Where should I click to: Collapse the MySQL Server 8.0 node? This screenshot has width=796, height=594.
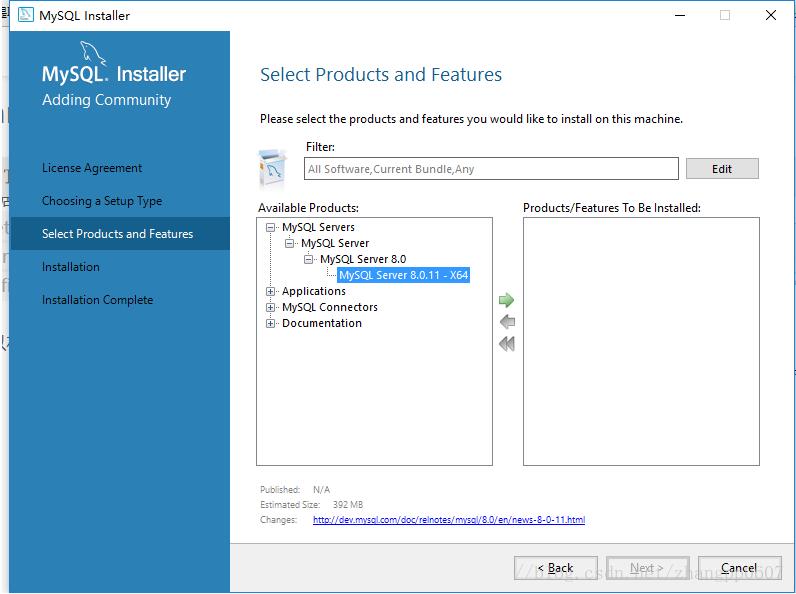[309, 260]
